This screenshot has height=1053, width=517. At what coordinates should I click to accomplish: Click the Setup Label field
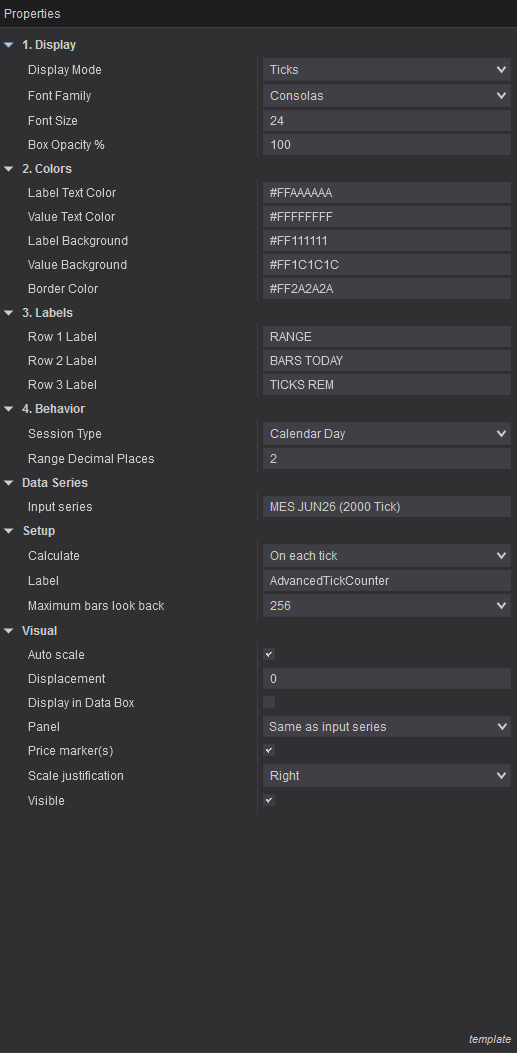(x=387, y=581)
